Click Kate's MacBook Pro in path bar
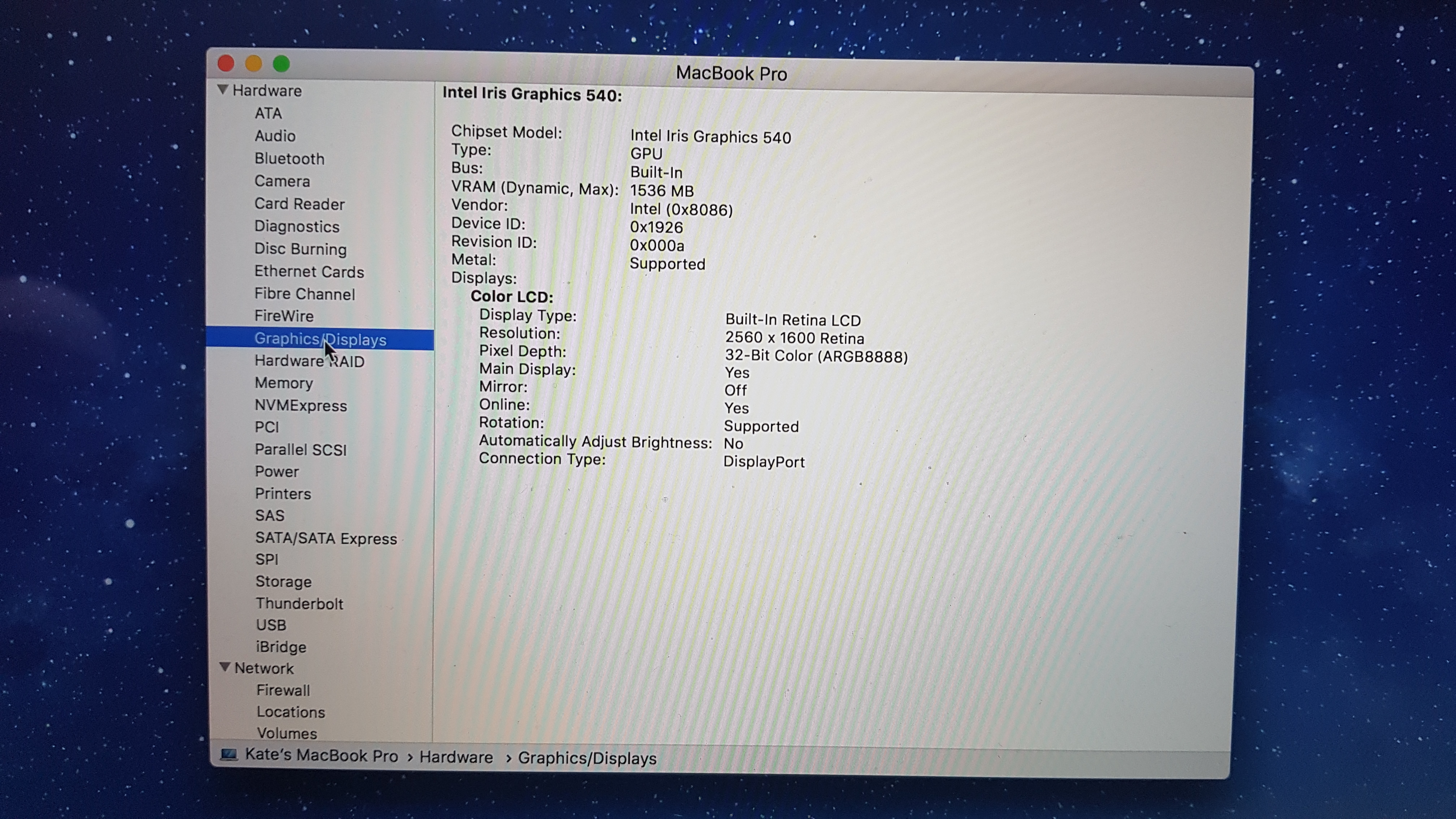Viewport: 1456px width, 819px height. 321,756
